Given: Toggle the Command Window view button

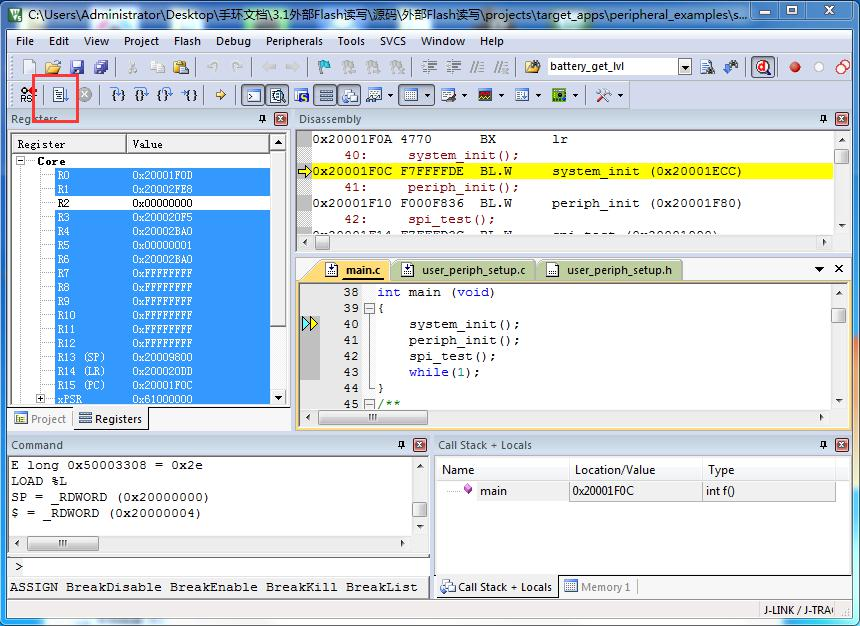Looking at the screenshot, I should coord(253,95).
